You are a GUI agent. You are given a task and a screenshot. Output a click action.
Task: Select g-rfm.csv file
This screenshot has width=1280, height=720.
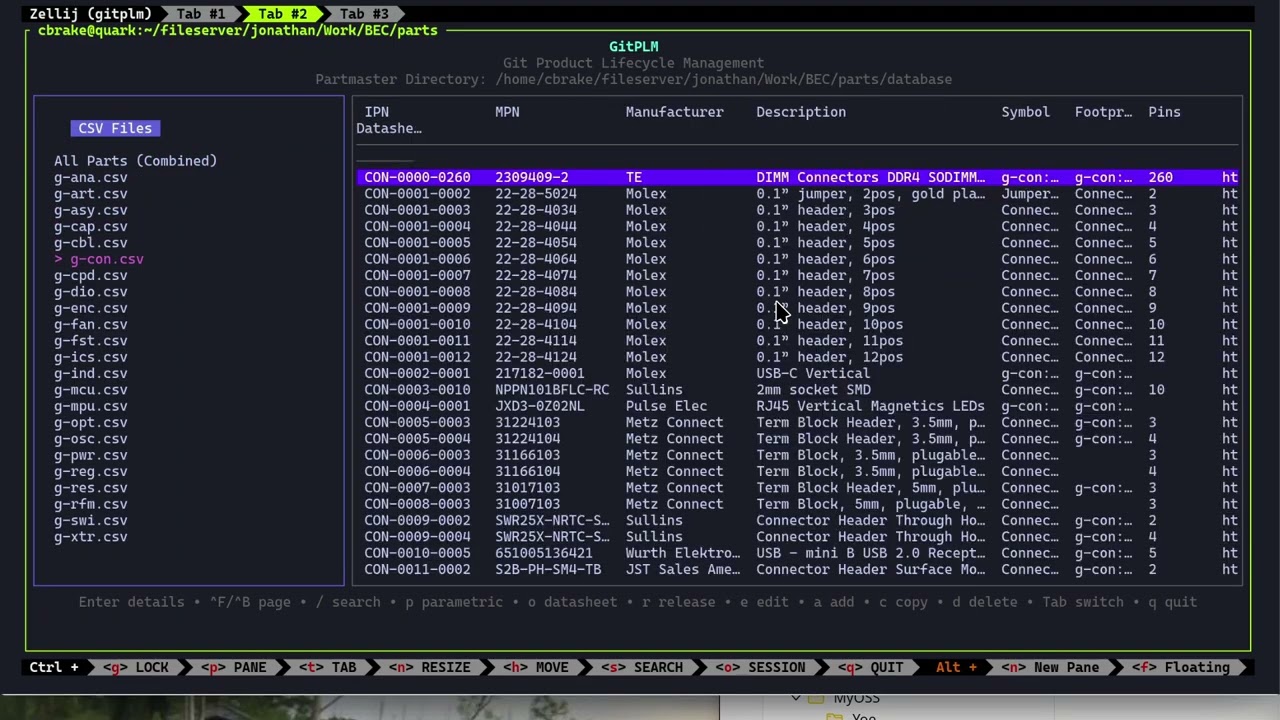pyautogui.click(x=91, y=504)
